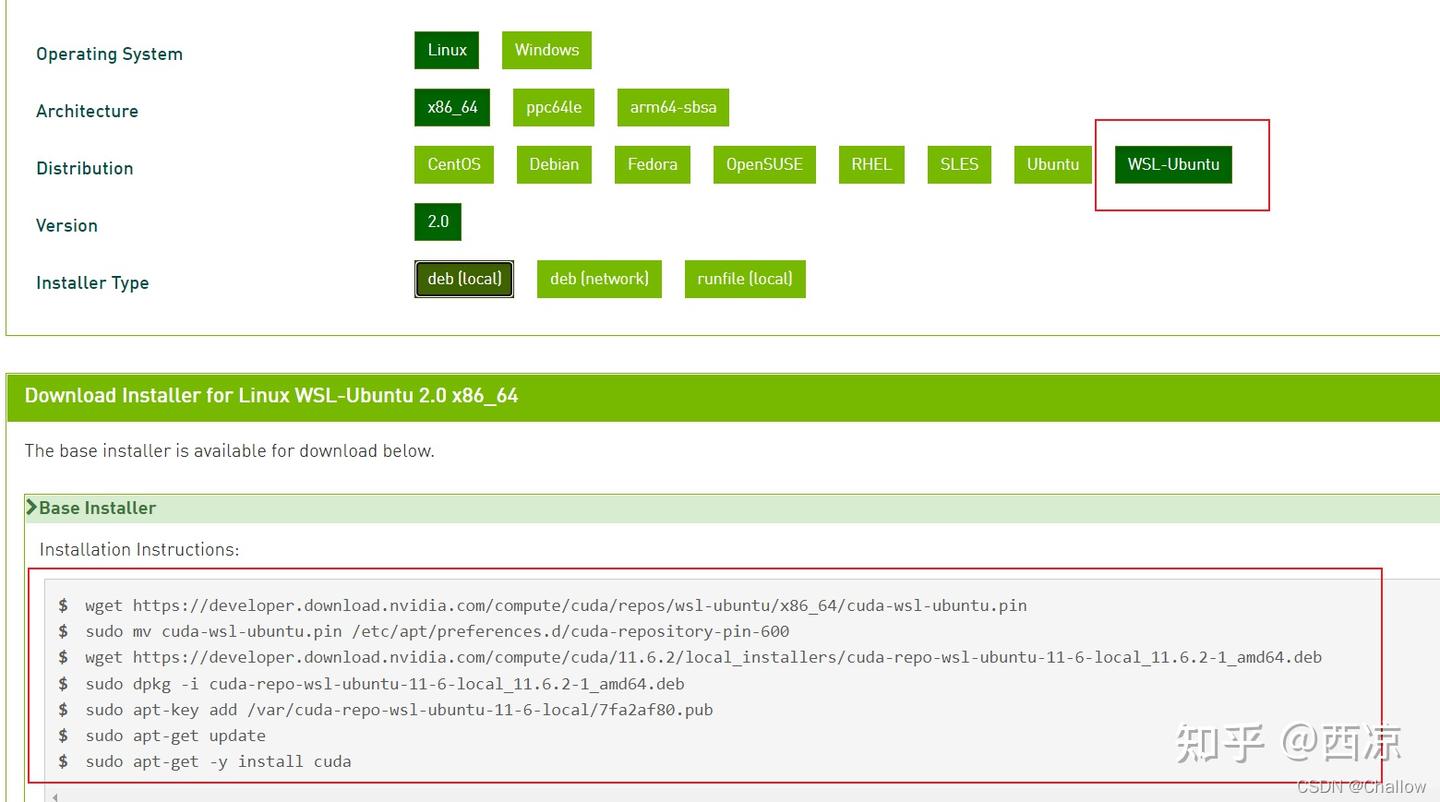Pick the deb (local) installer type
Image resolution: width=1440 pixels, height=802 pixels.
pyautogui.click(x=463, y=279)
